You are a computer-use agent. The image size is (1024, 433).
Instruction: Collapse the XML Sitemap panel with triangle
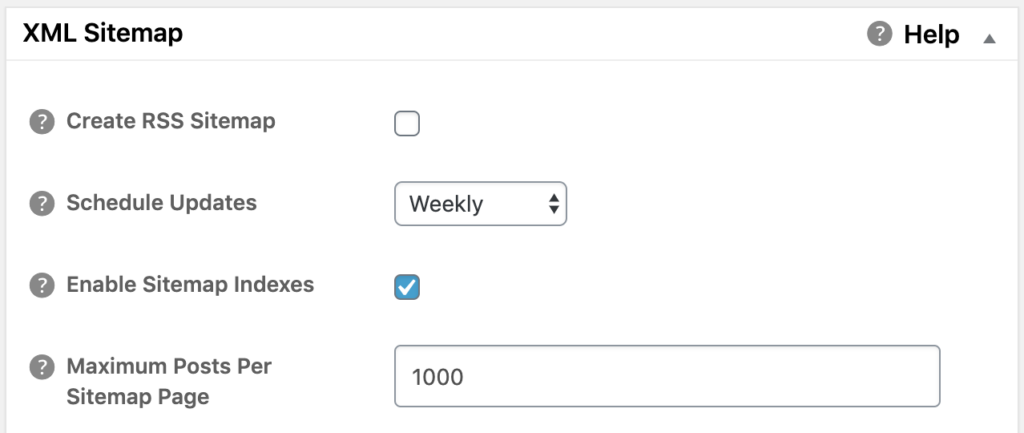(x=989, y=39)
